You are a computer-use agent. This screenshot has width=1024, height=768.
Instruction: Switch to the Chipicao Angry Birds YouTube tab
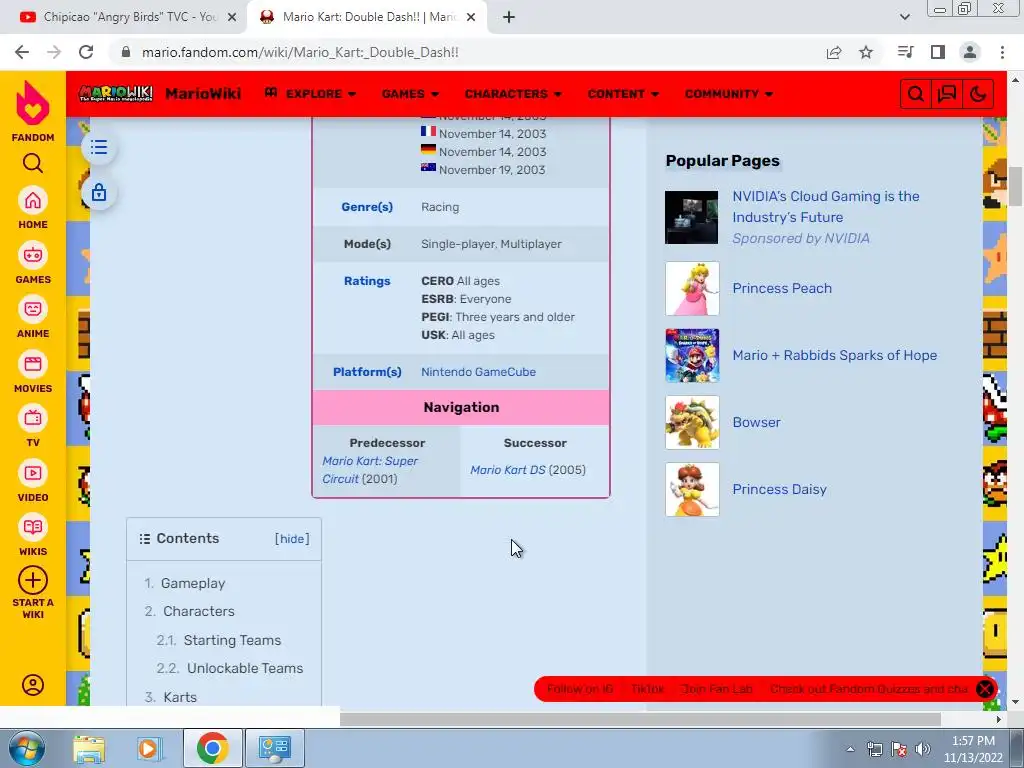124,18
